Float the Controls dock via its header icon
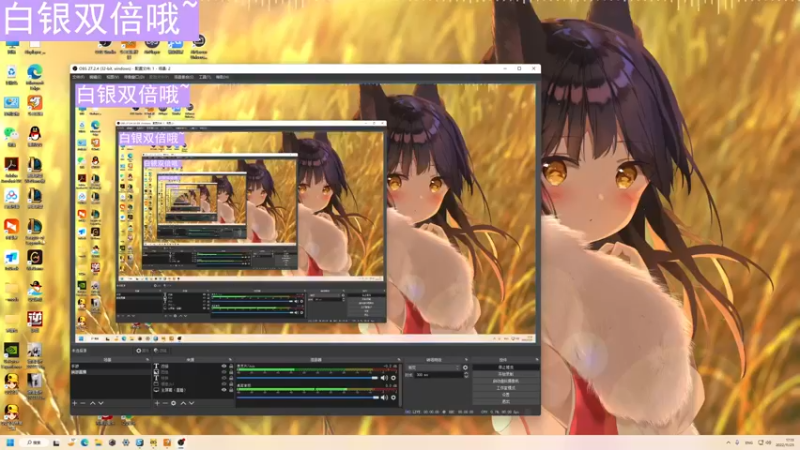The height and width of the screenshot is (450, 800). tap(536, 360)
